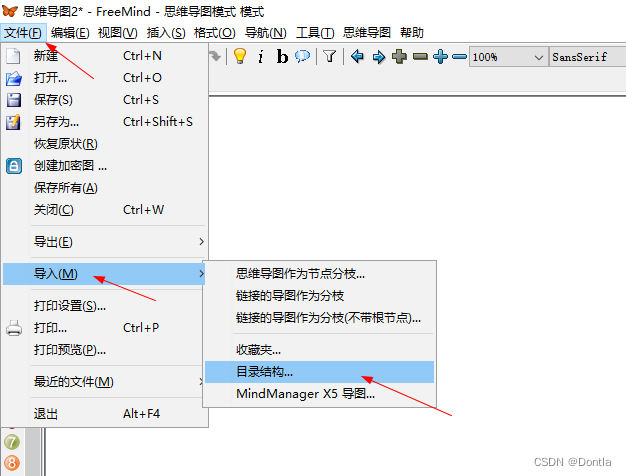Choose 保存(S) menu item
This screenshot has height=476, width=626.
click(104, 100)
